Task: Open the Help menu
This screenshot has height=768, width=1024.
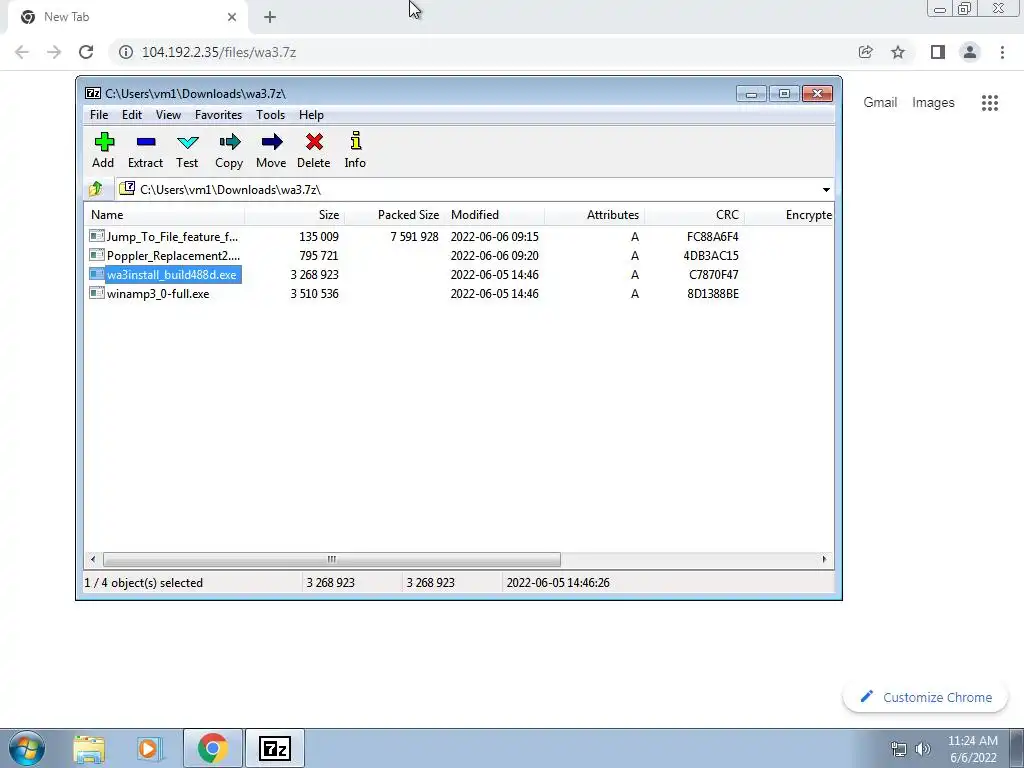Action: (311, 115)
